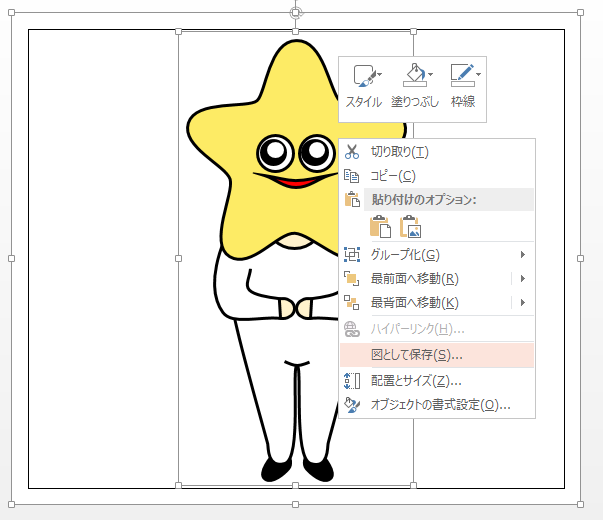Click the clipboard icon beside 貼り付けのオプション
Viewport: 603px width, 520px height.
coord(352,199)
